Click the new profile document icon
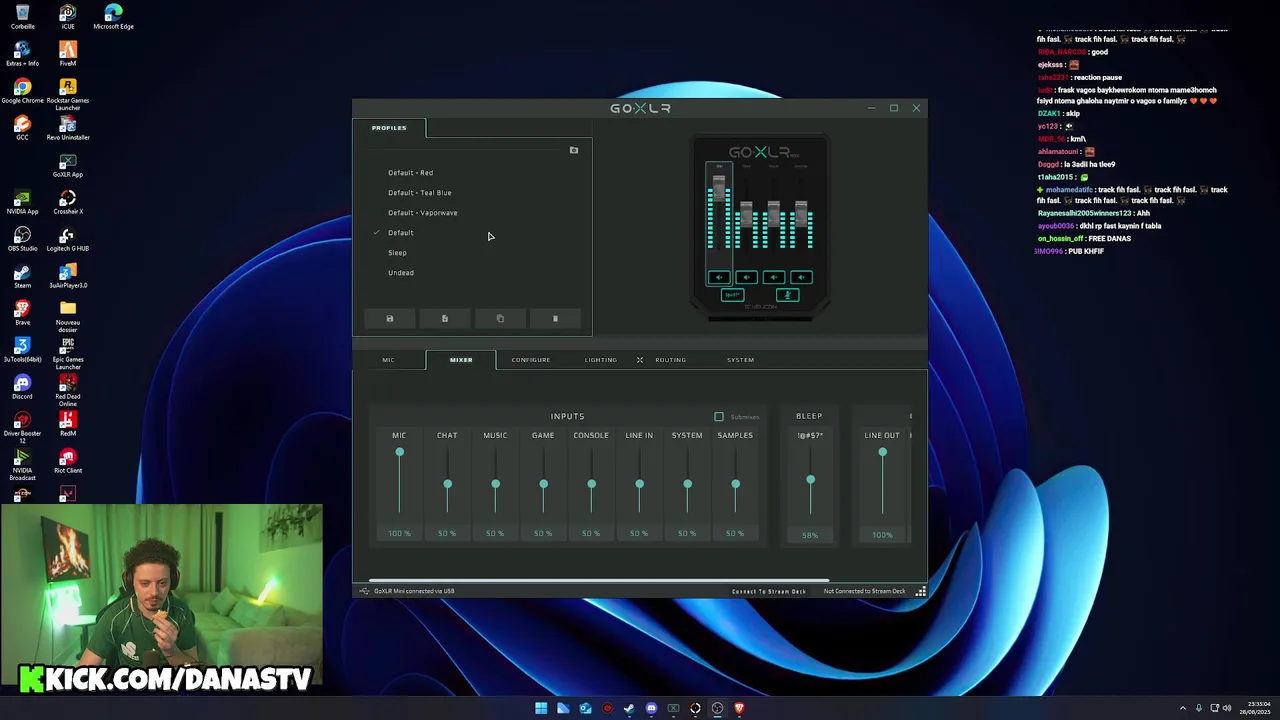The width and height of the screenshot is (1280, 720). (x=445, y=319)
